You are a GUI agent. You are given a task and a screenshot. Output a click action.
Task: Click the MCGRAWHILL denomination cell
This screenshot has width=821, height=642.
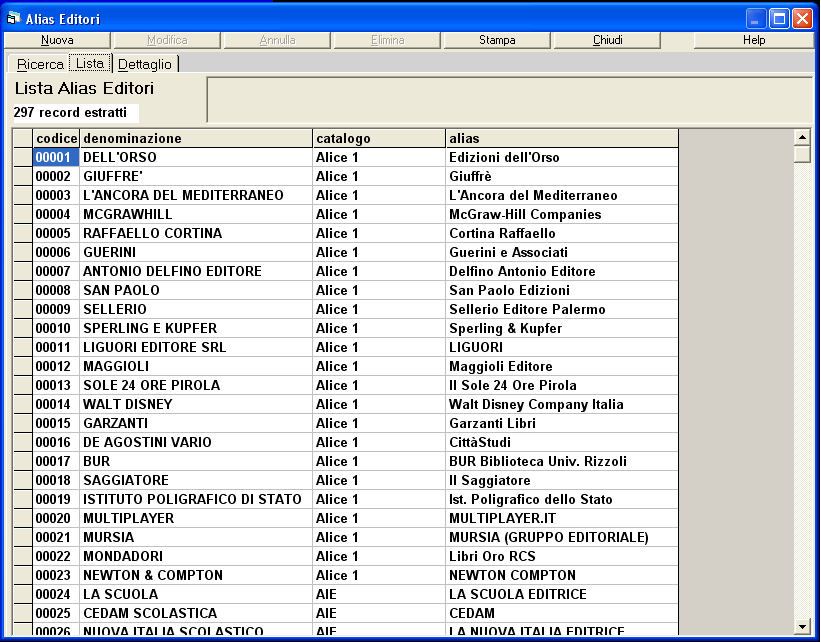(196, 214)
